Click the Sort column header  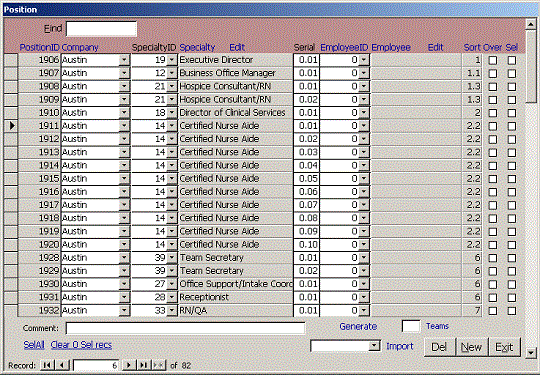(x=472, y=47)
